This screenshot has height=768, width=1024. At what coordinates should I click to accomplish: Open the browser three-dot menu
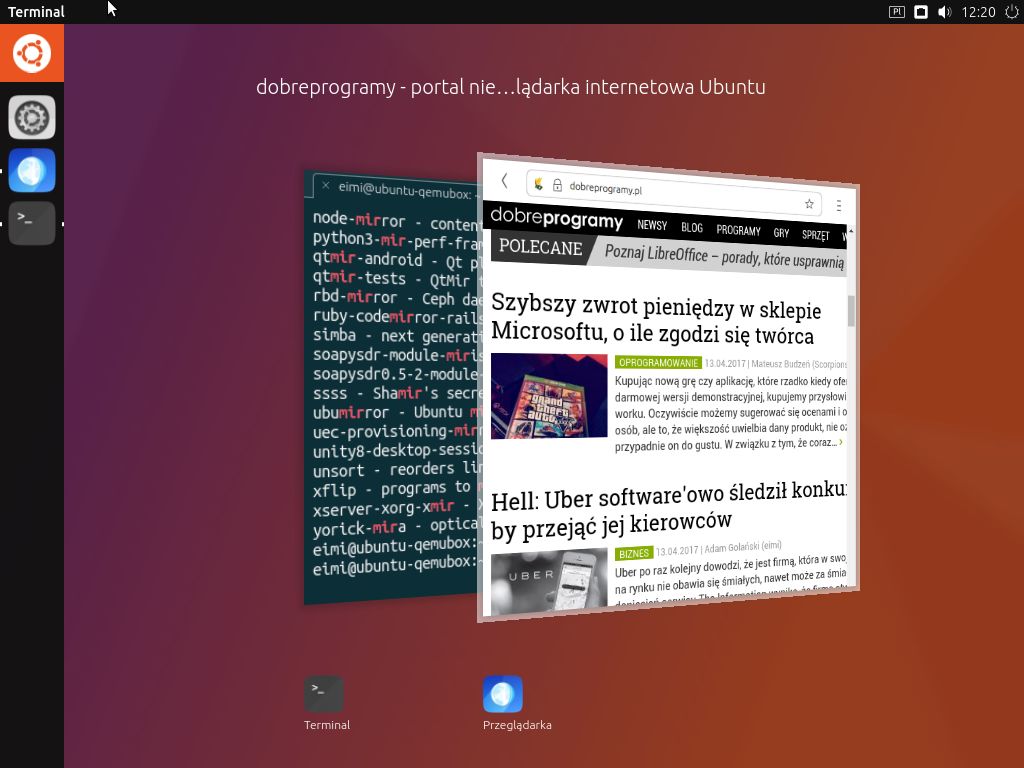tap(839, 206)
